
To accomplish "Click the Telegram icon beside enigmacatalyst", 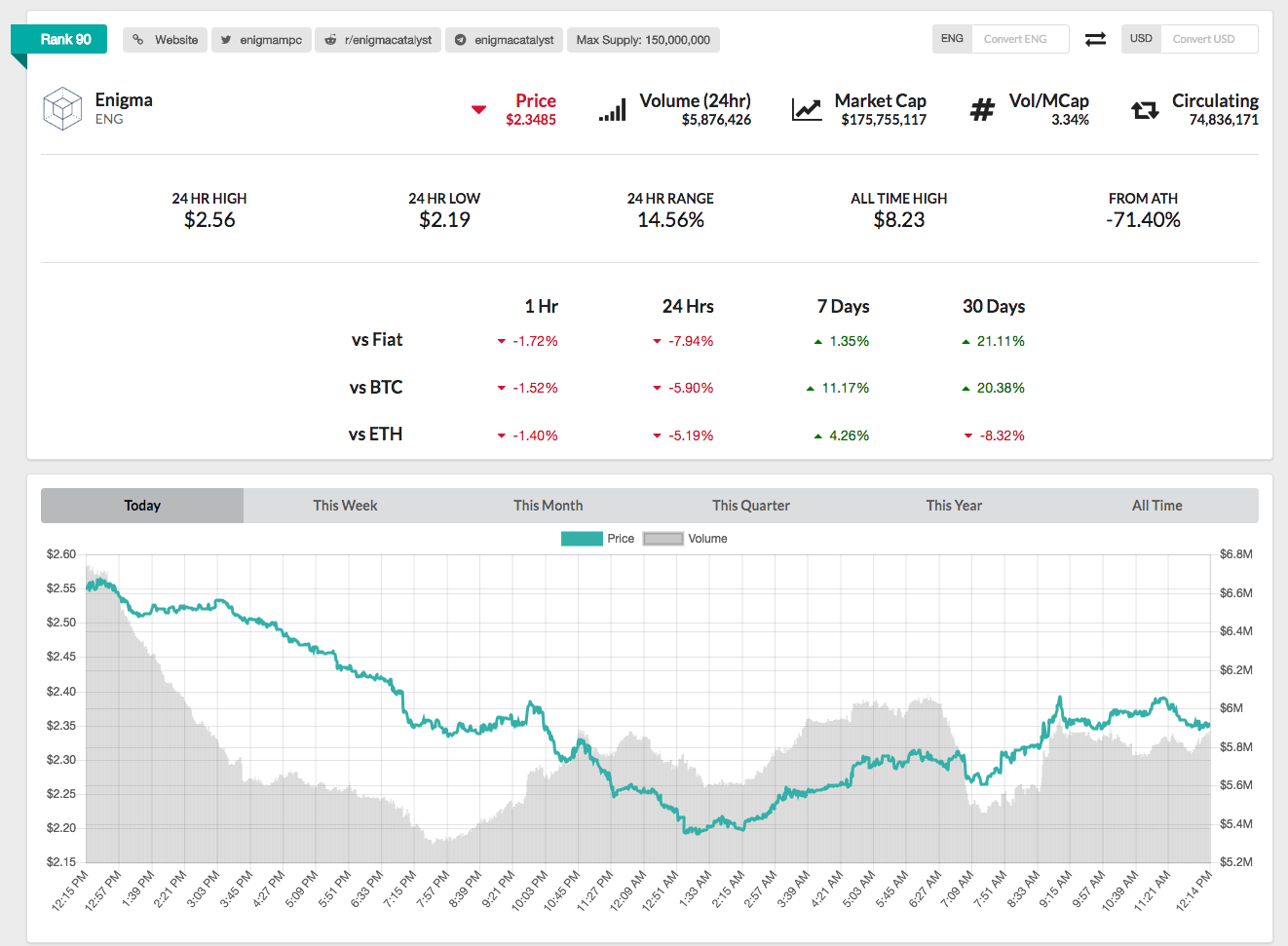I will pyautogui.click(x=461, y=40).
